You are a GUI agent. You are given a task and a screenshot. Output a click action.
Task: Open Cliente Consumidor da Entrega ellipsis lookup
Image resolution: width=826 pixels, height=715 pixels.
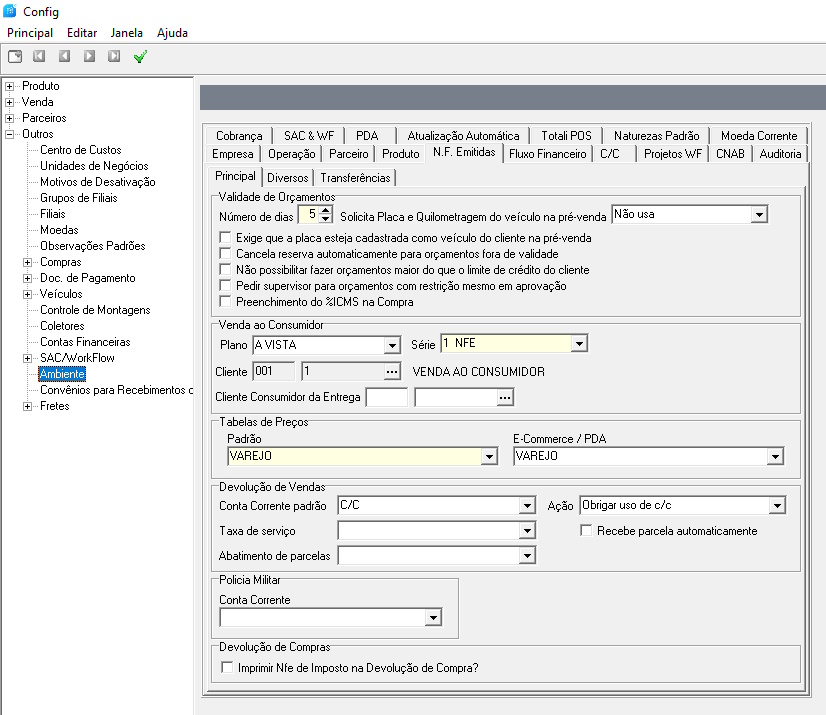[505, 398]
